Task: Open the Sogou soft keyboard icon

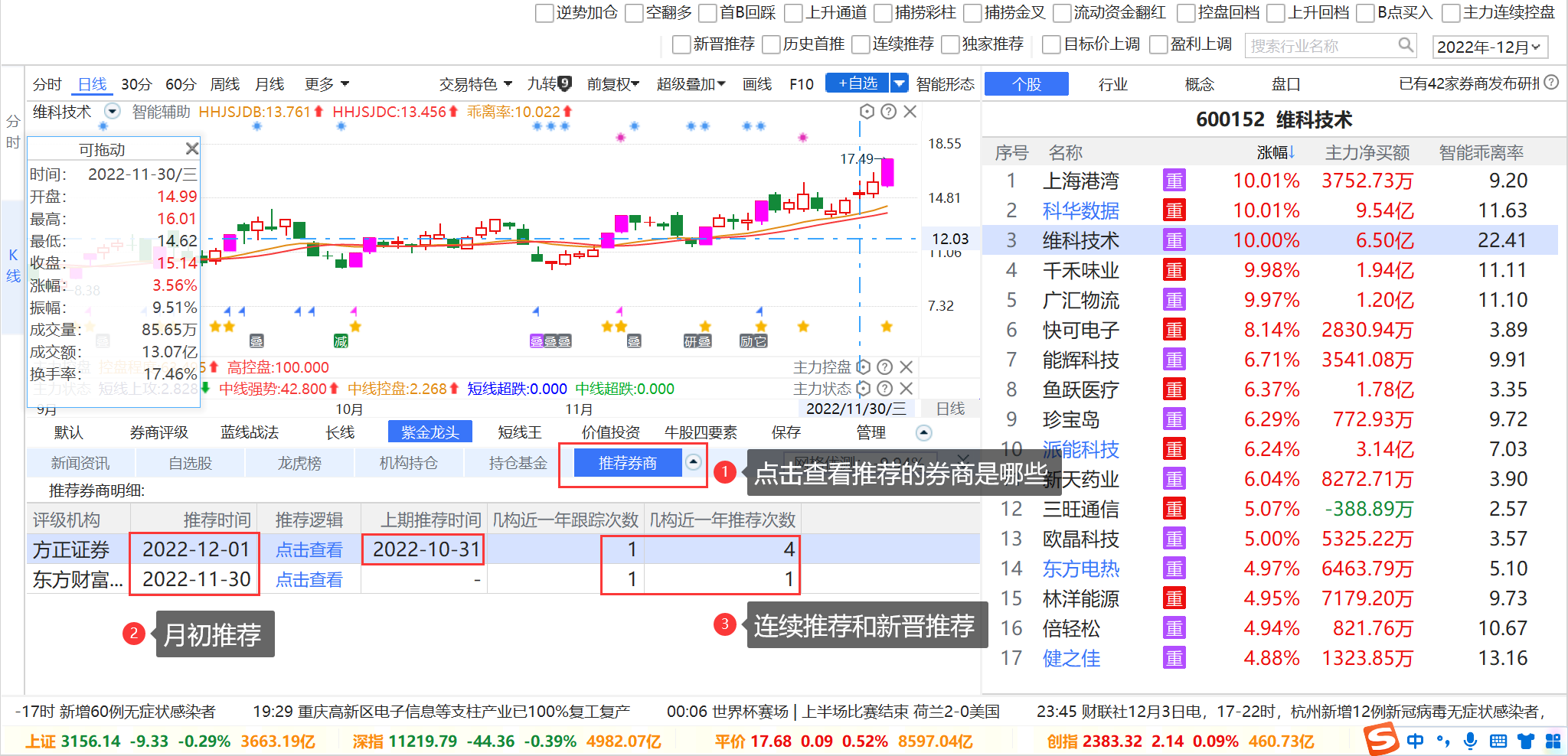Action: pos(1498,741)
